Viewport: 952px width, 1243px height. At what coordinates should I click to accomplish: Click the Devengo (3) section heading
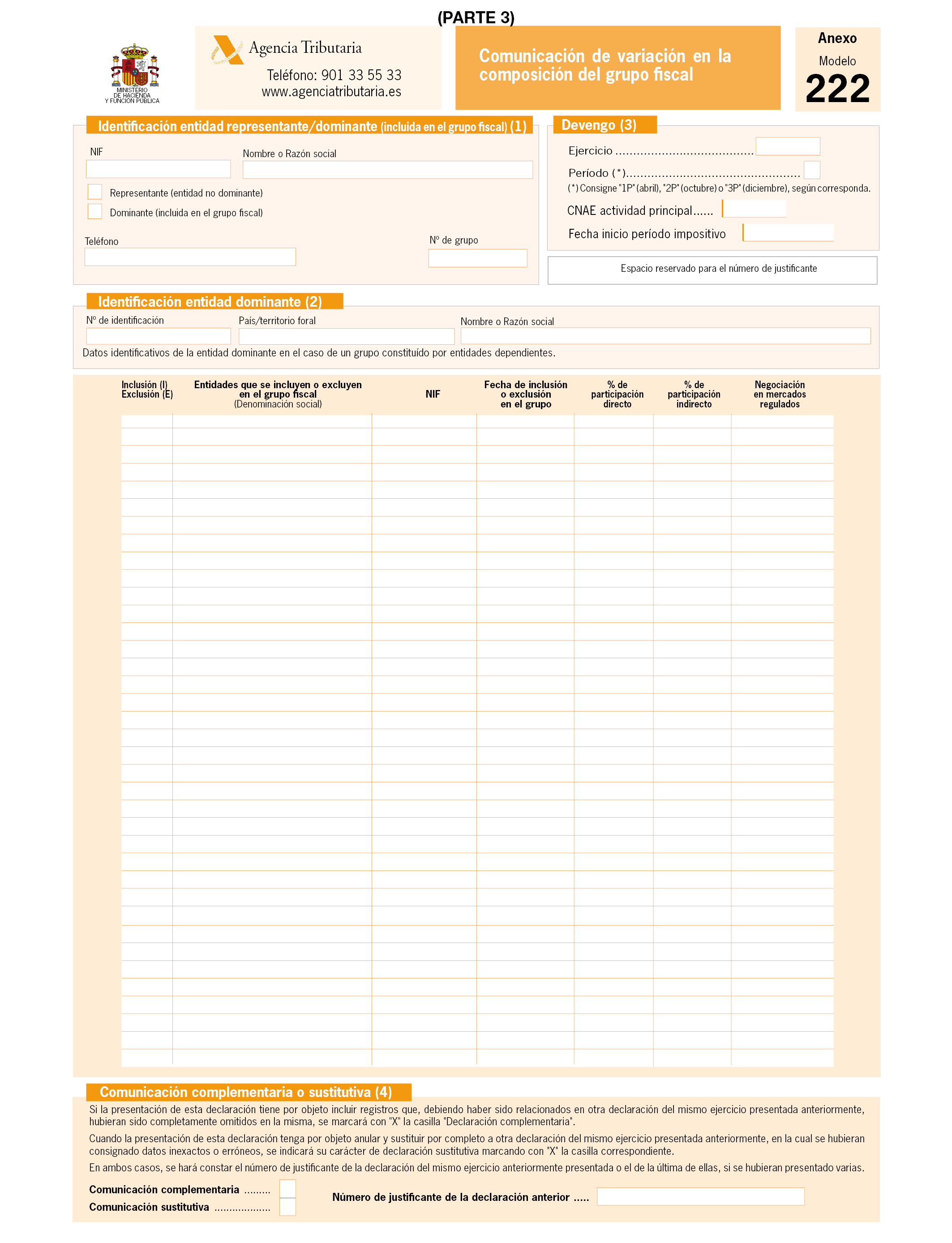pos(605,124)
